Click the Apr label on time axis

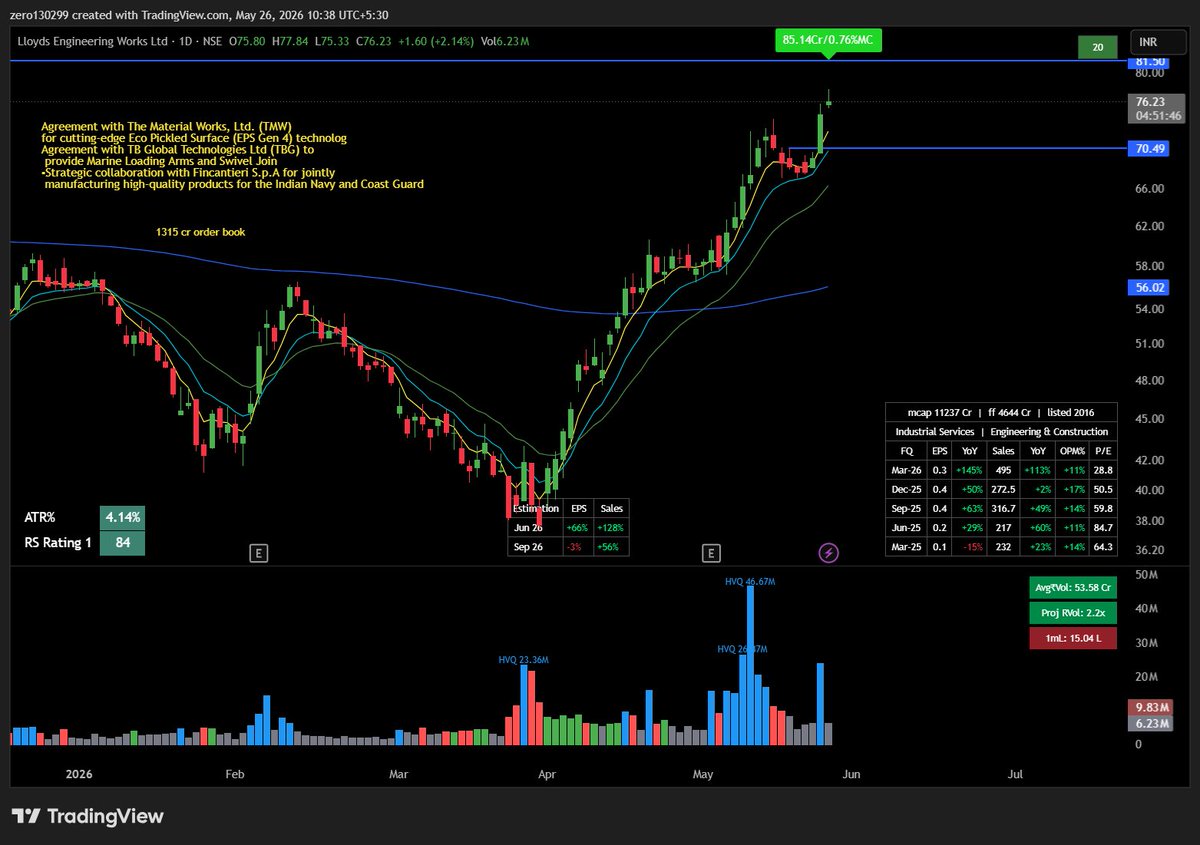tap(546, 774)
